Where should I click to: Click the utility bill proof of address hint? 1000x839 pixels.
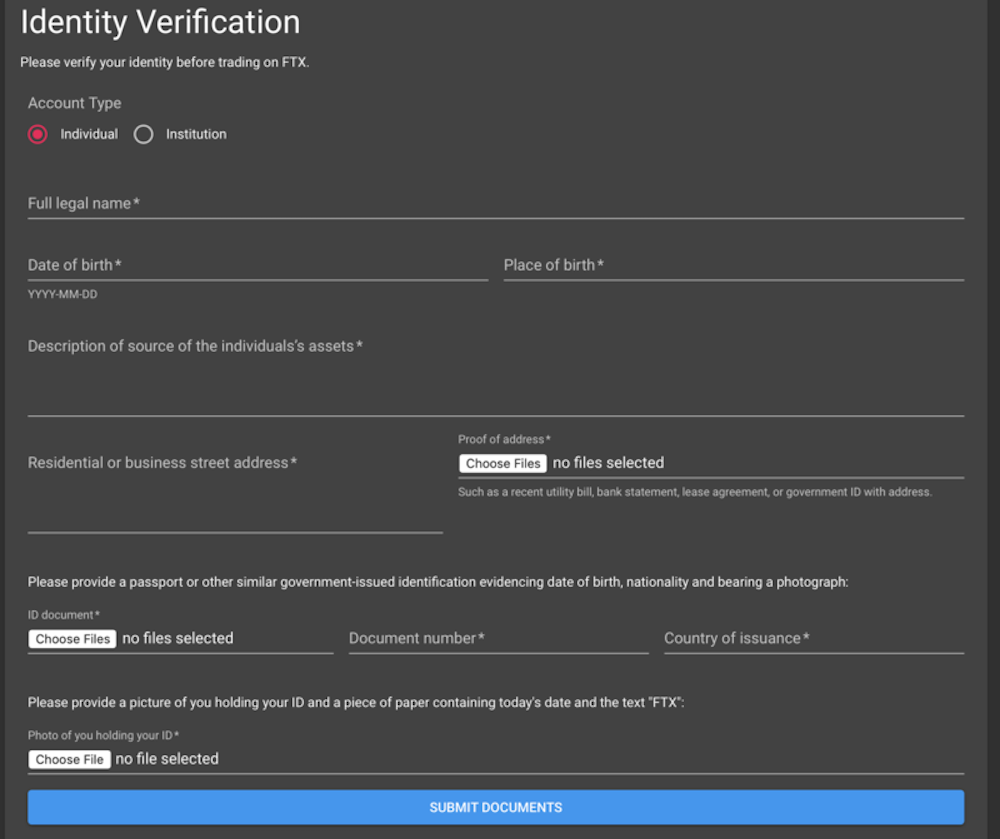point(695,492)
